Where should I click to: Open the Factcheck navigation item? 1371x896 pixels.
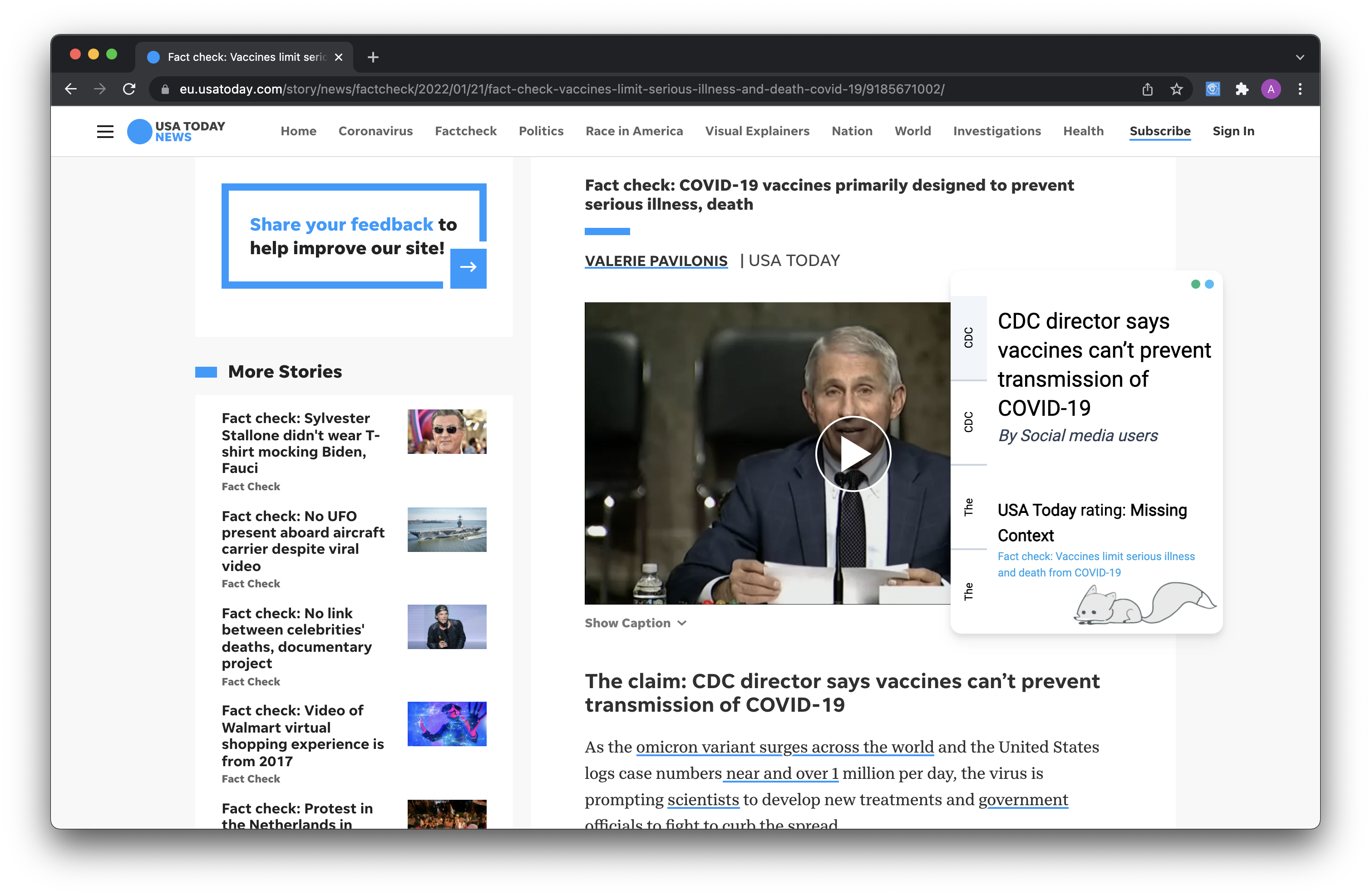(x=465, y=131)
